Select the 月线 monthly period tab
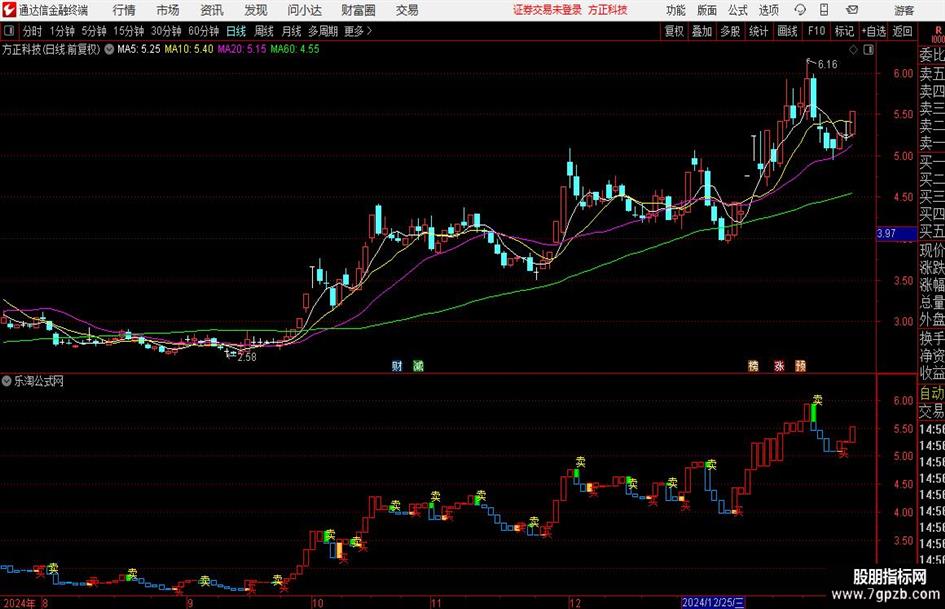This screenshot has width=945, height=609. [x=291, y=31]
